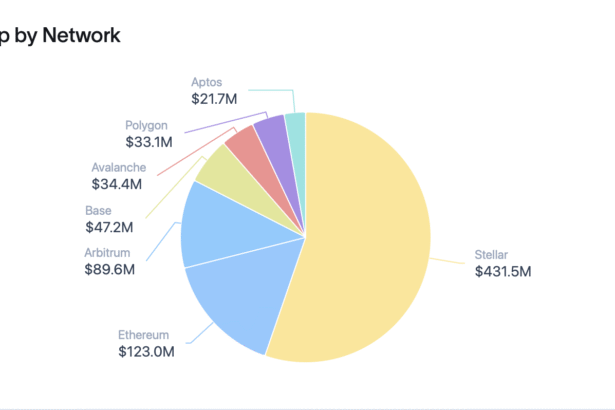Select the pale green Base slice

225,178
